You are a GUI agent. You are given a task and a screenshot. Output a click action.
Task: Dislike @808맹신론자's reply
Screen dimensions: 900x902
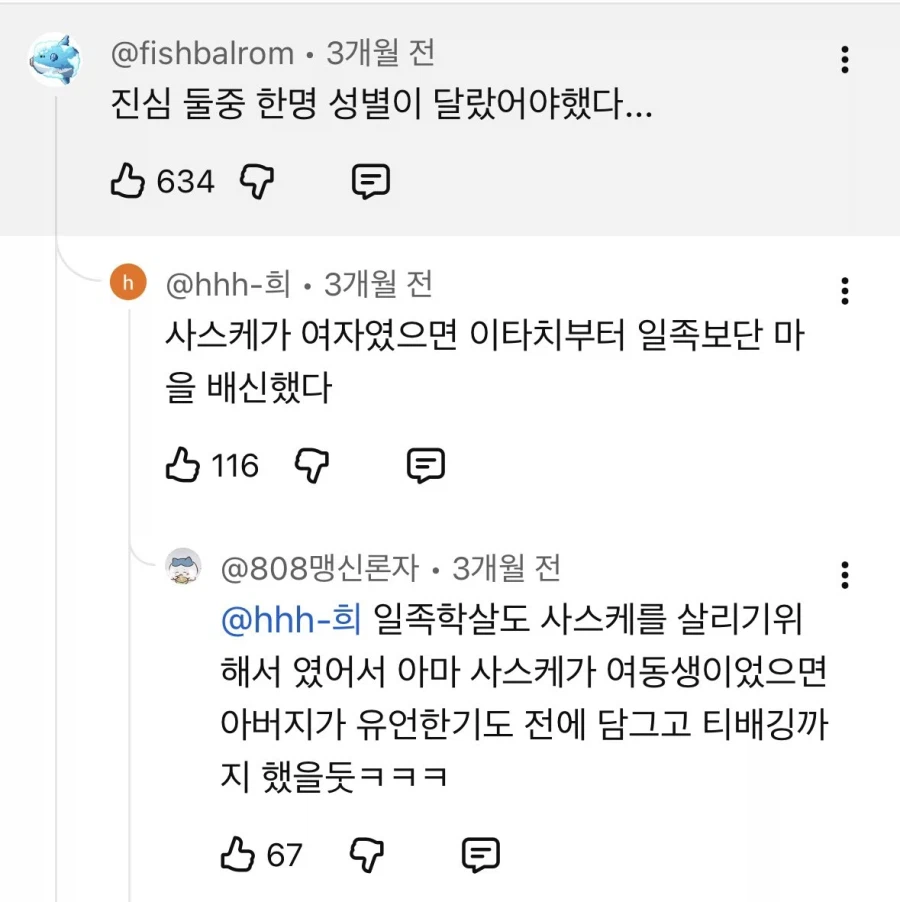point(368,854)
